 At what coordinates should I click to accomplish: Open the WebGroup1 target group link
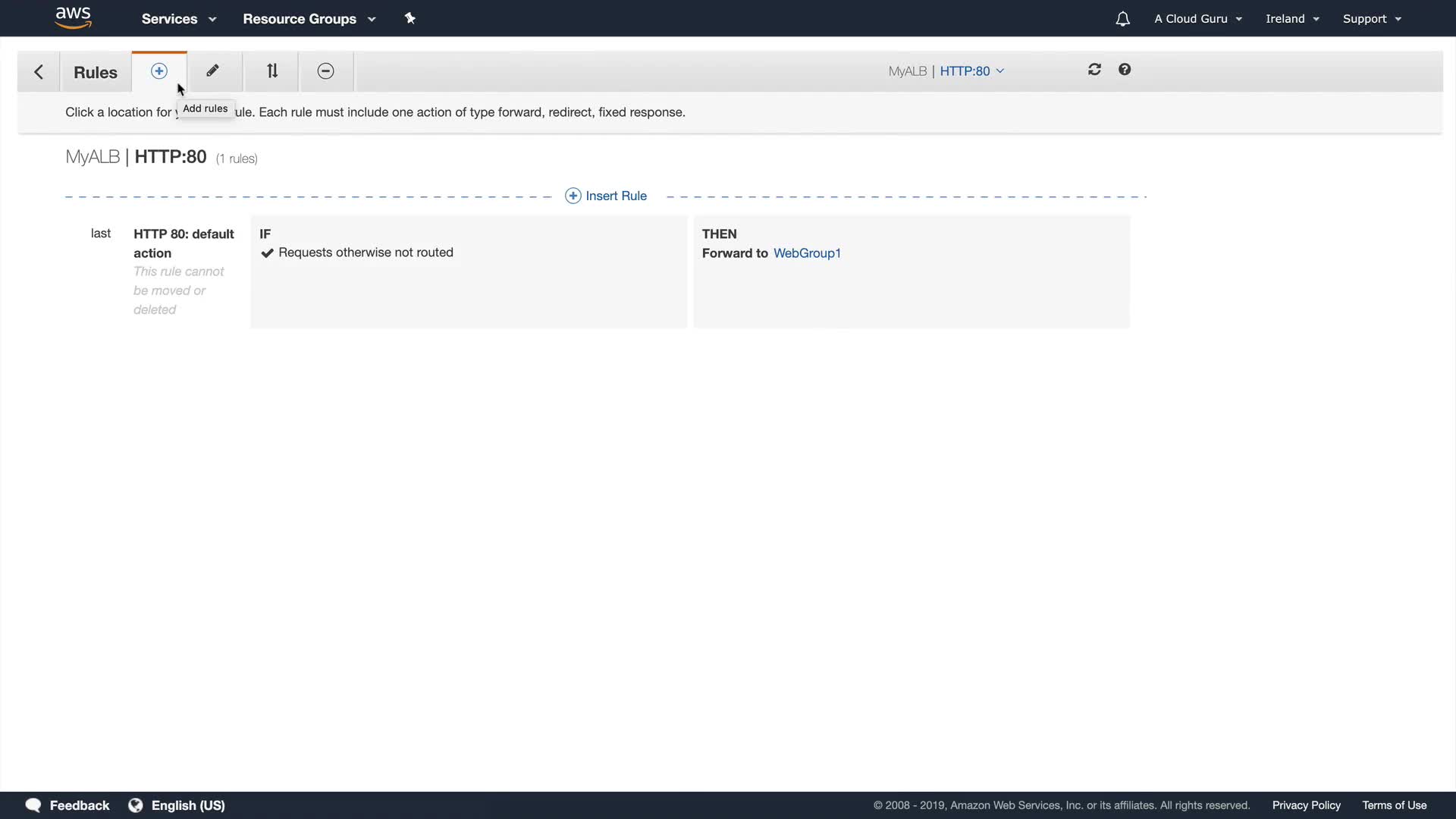tap(807, 253)
